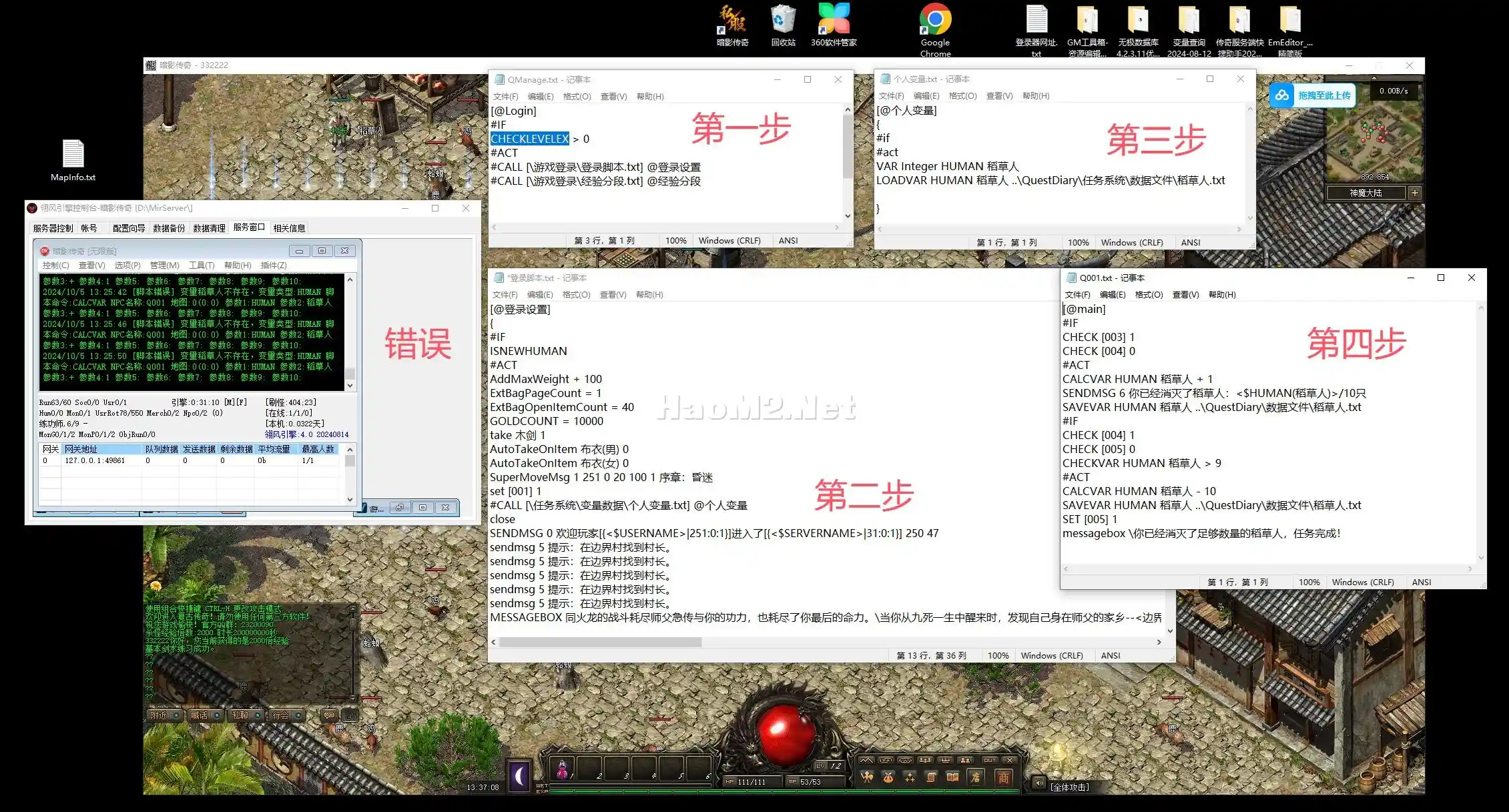The width and height of the screenshot is (1509, 812).
Task: Open 插件(Z) menu in server window
Action: [273, 266]
